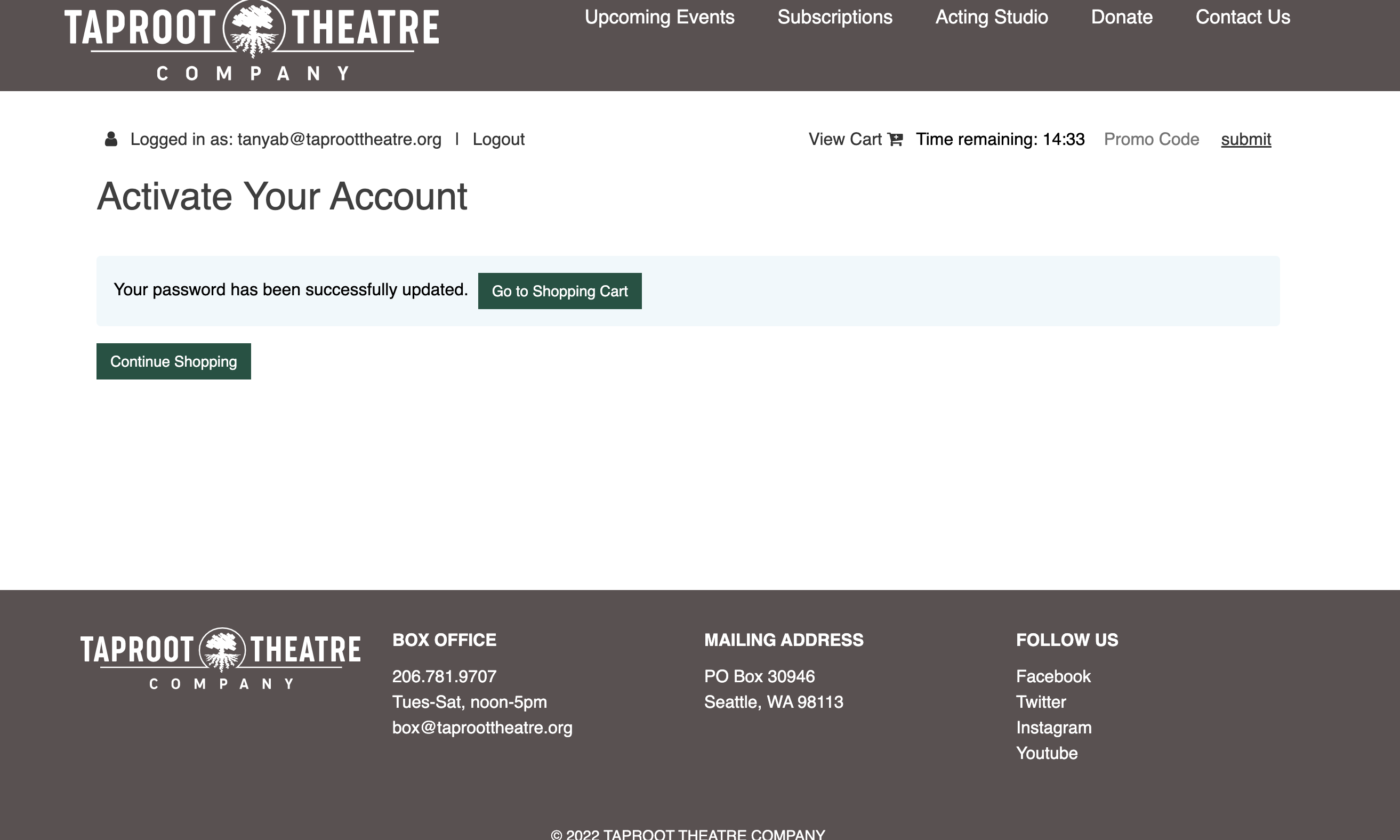Open the View Cart link
This screenshot has width=1400, height=840.
845,139
